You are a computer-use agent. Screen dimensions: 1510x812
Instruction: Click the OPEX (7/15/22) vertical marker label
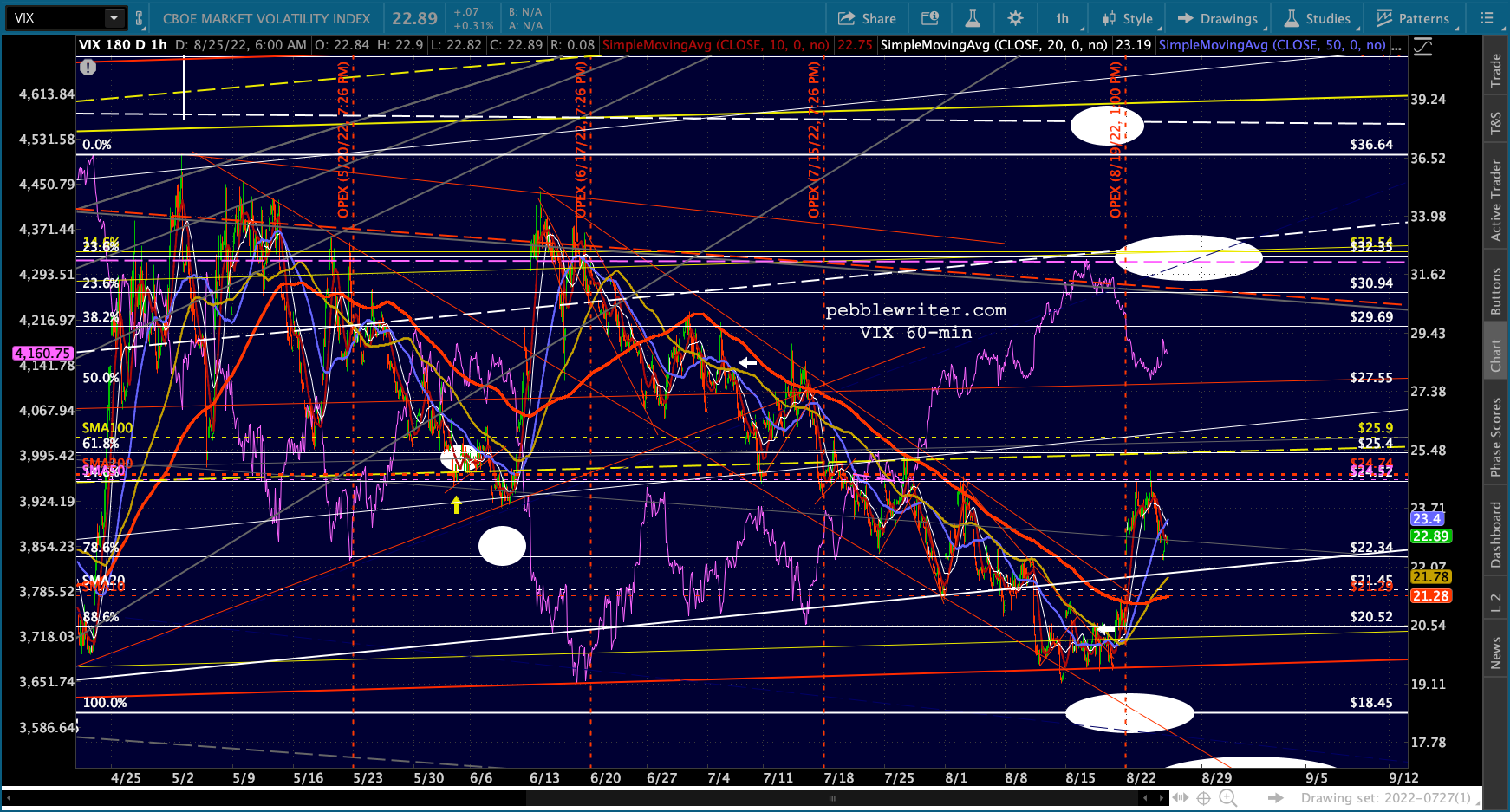(814, 139)
